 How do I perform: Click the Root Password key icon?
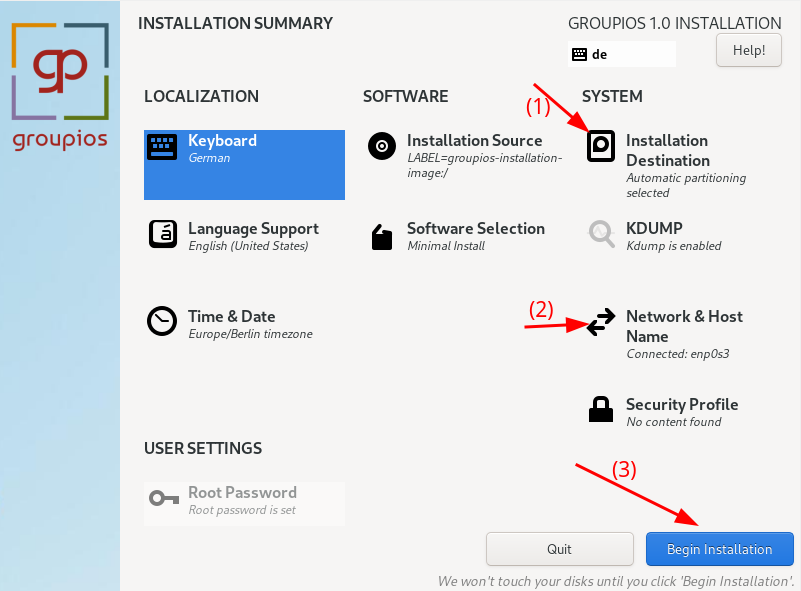coord(162,498)
